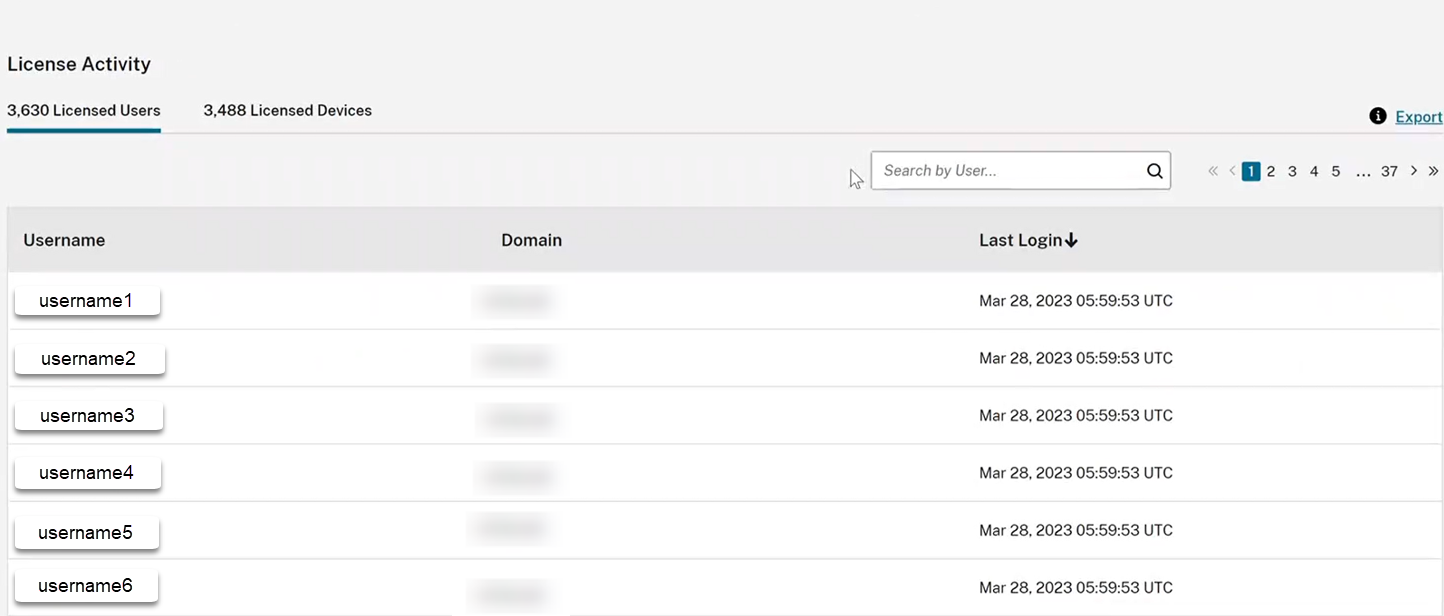Go to page 4

(x=1314, y=171)
